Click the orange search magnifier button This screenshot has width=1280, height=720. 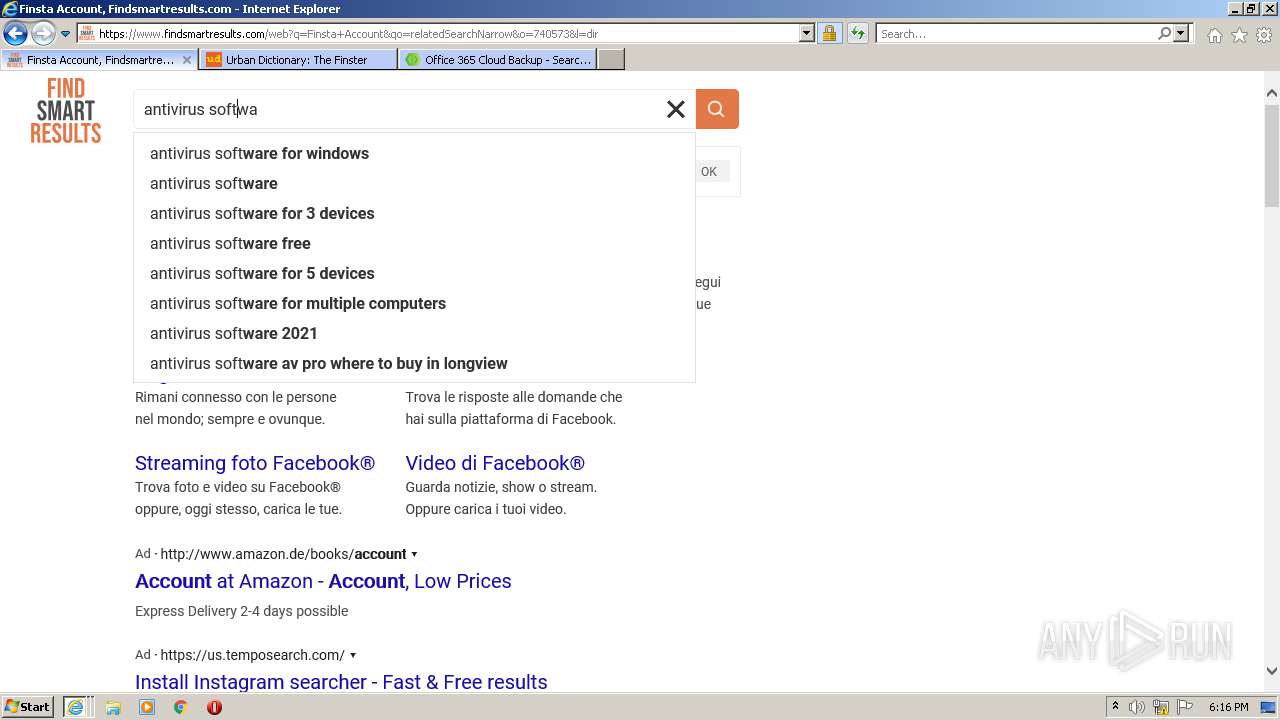[x=717, y=109]
